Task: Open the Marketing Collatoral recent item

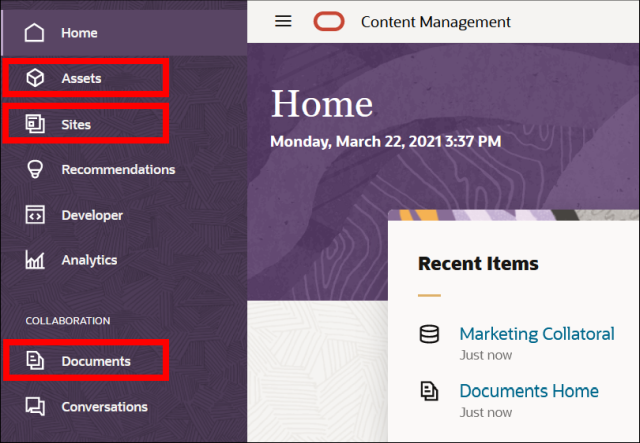Action: [x=537, y=334]
